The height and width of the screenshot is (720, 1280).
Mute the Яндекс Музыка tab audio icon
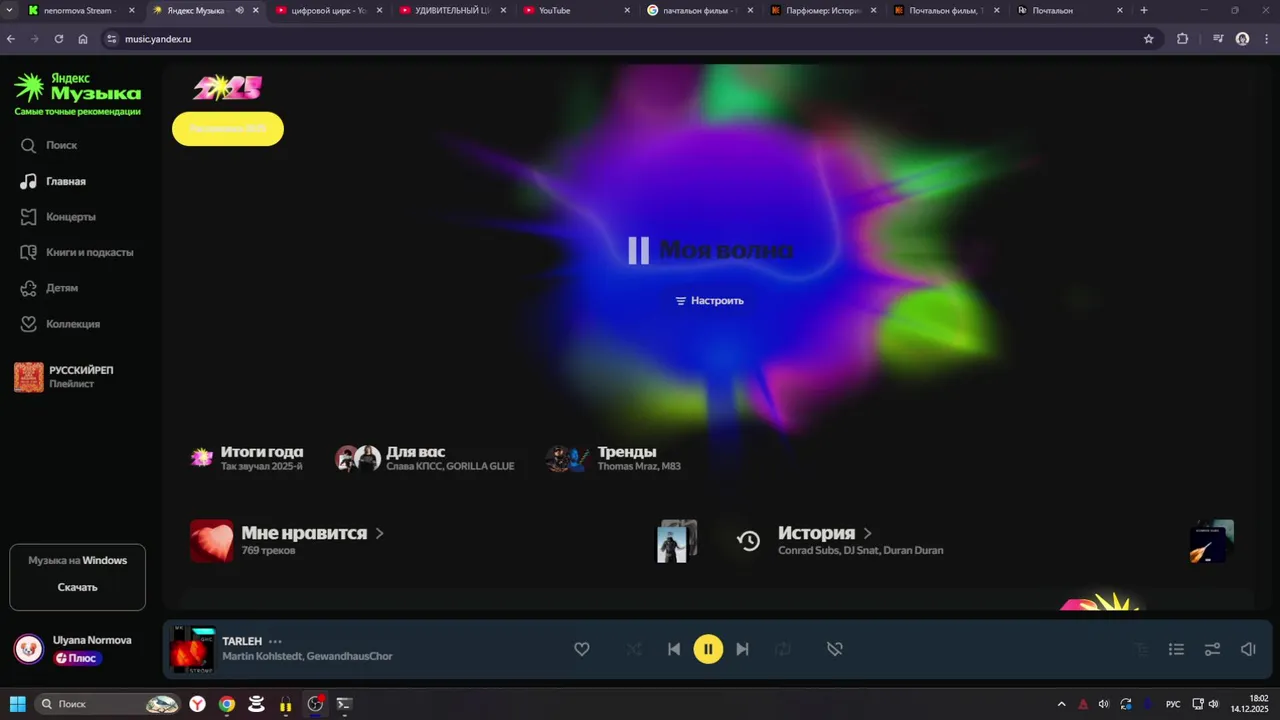[239, 10]
